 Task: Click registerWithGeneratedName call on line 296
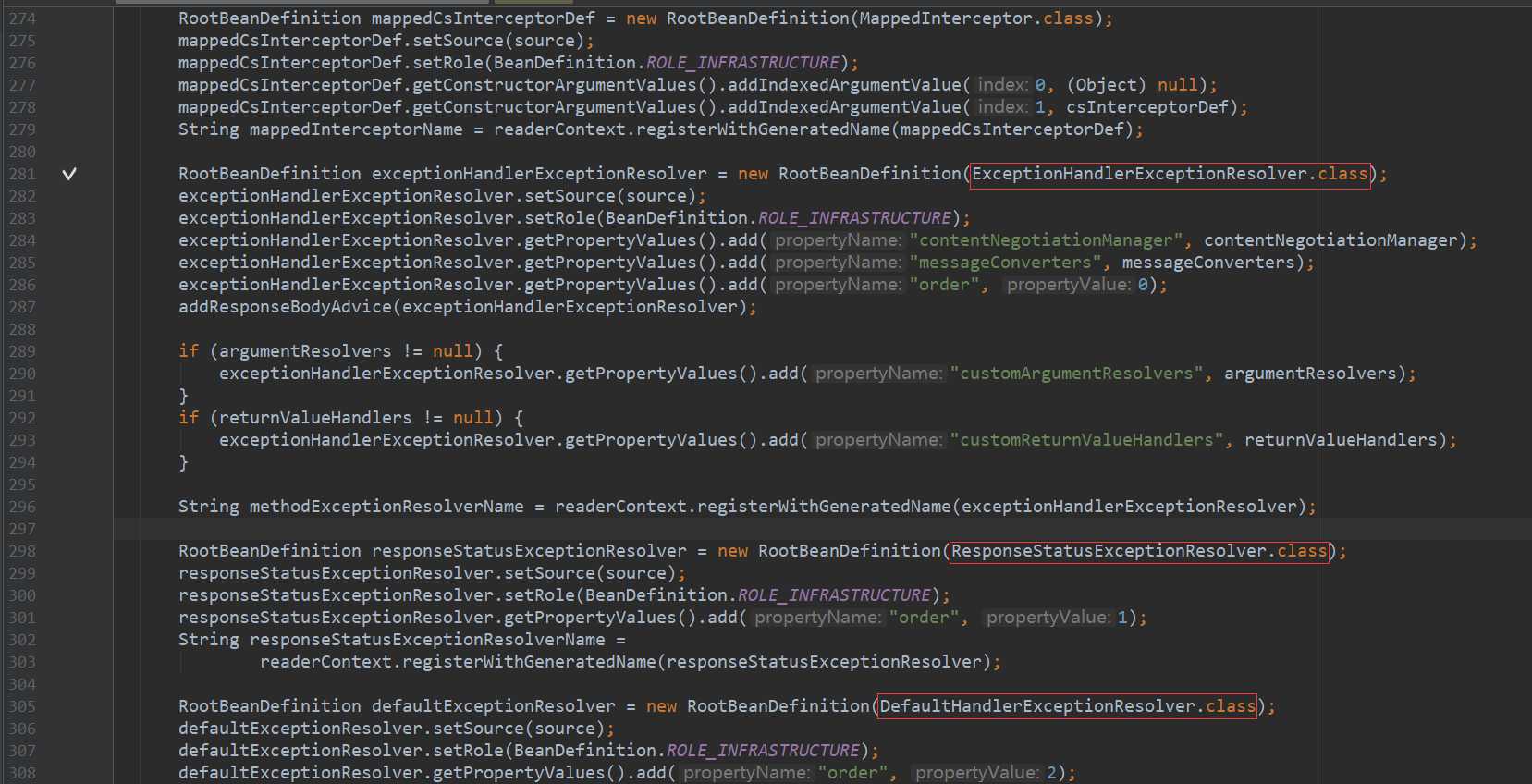point(824,507)
